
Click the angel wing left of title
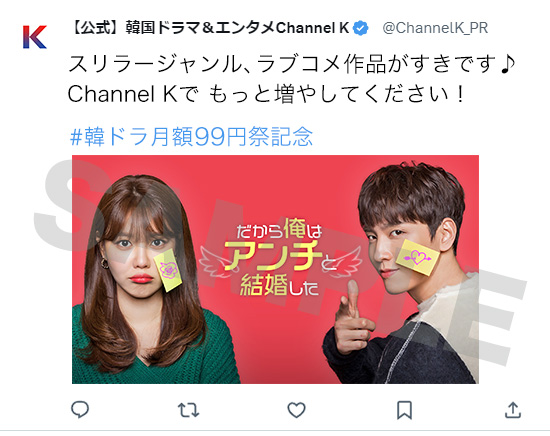click(215, 262)
